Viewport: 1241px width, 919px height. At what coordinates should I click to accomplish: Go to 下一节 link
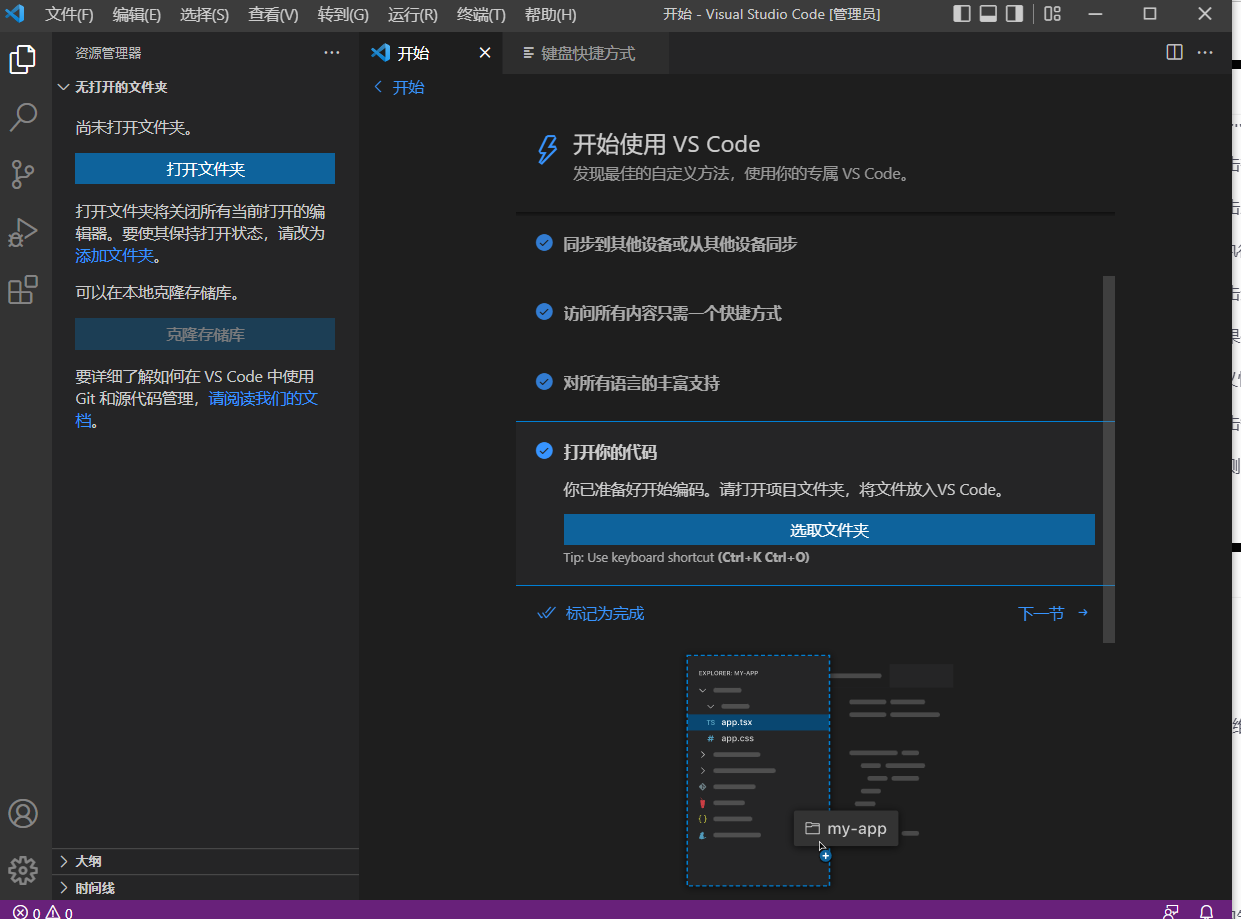point(1053,613)
